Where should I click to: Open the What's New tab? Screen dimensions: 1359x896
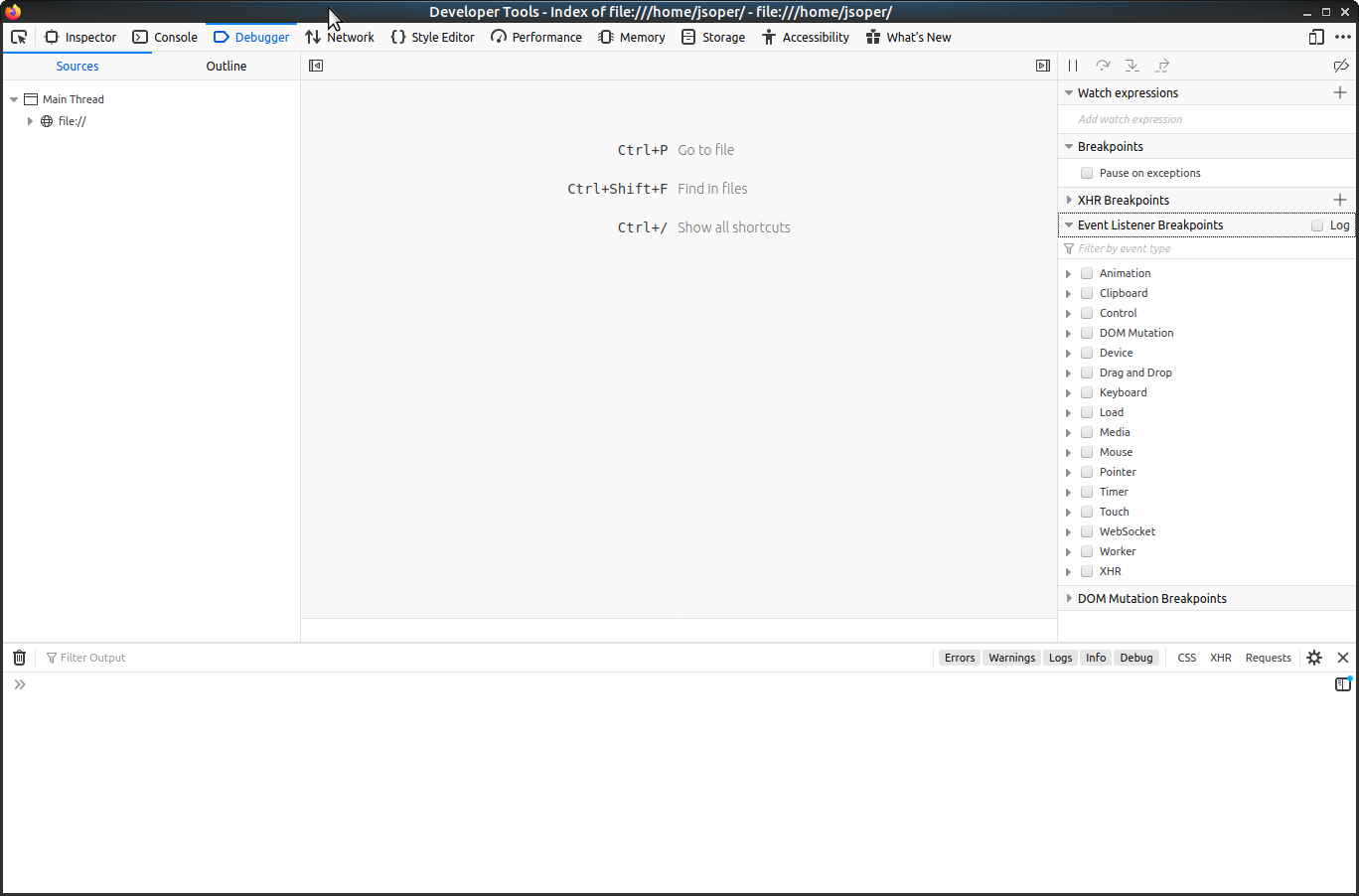coord(908,37)
